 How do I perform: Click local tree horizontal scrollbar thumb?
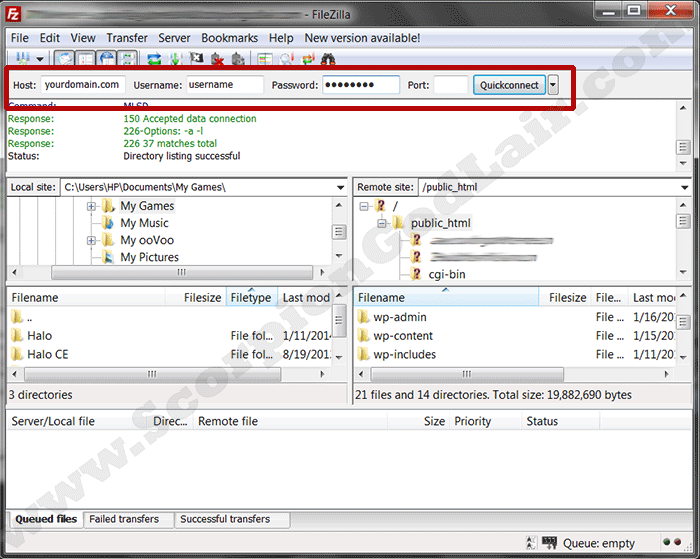(x=182, y=272)
